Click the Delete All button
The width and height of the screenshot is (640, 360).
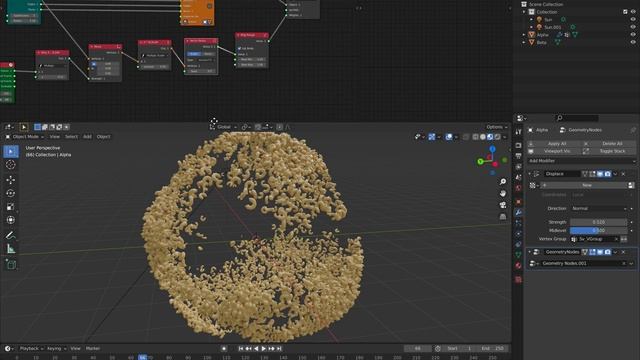[609, 144]
